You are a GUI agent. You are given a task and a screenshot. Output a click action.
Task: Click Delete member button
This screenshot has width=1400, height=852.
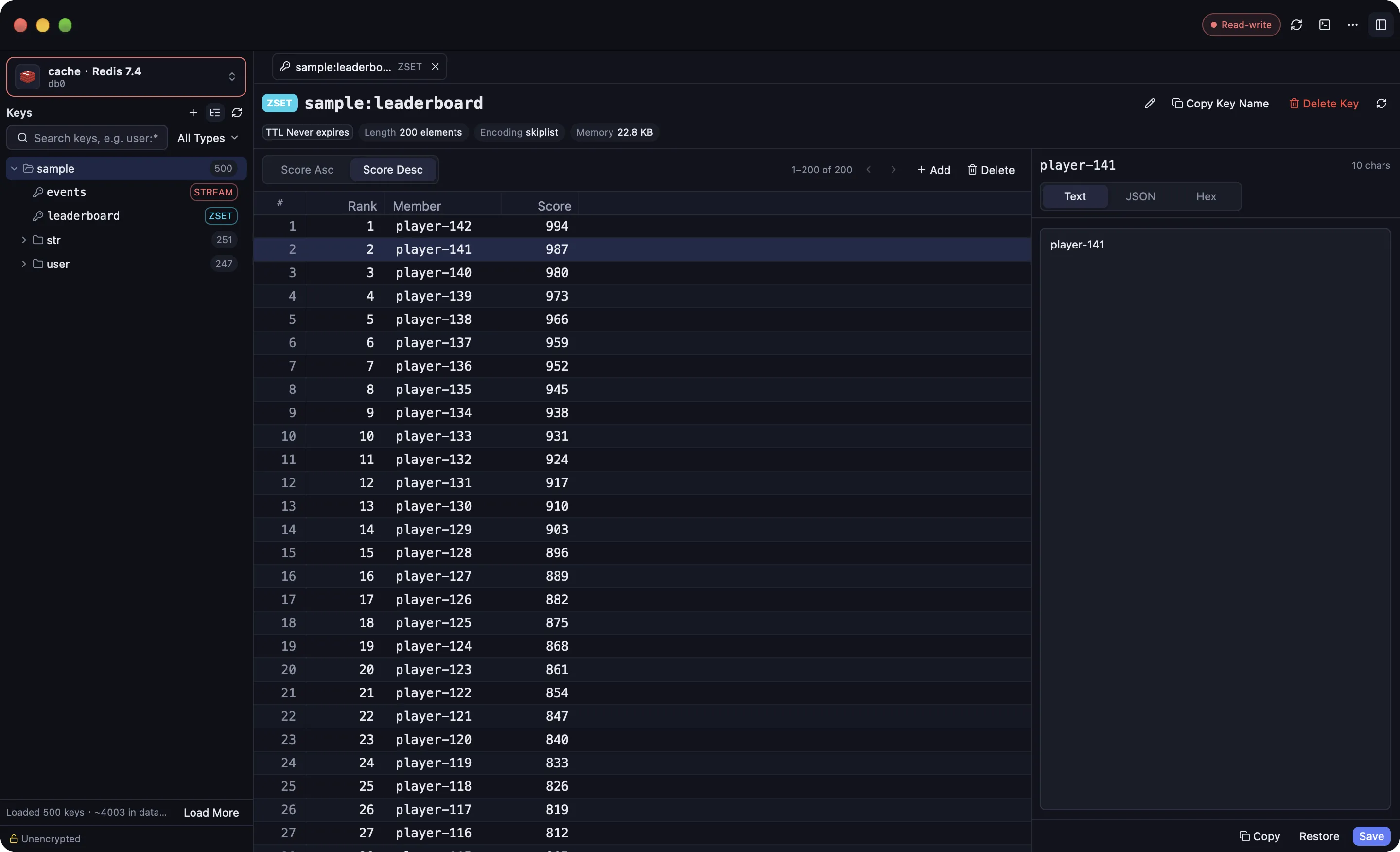991,170
